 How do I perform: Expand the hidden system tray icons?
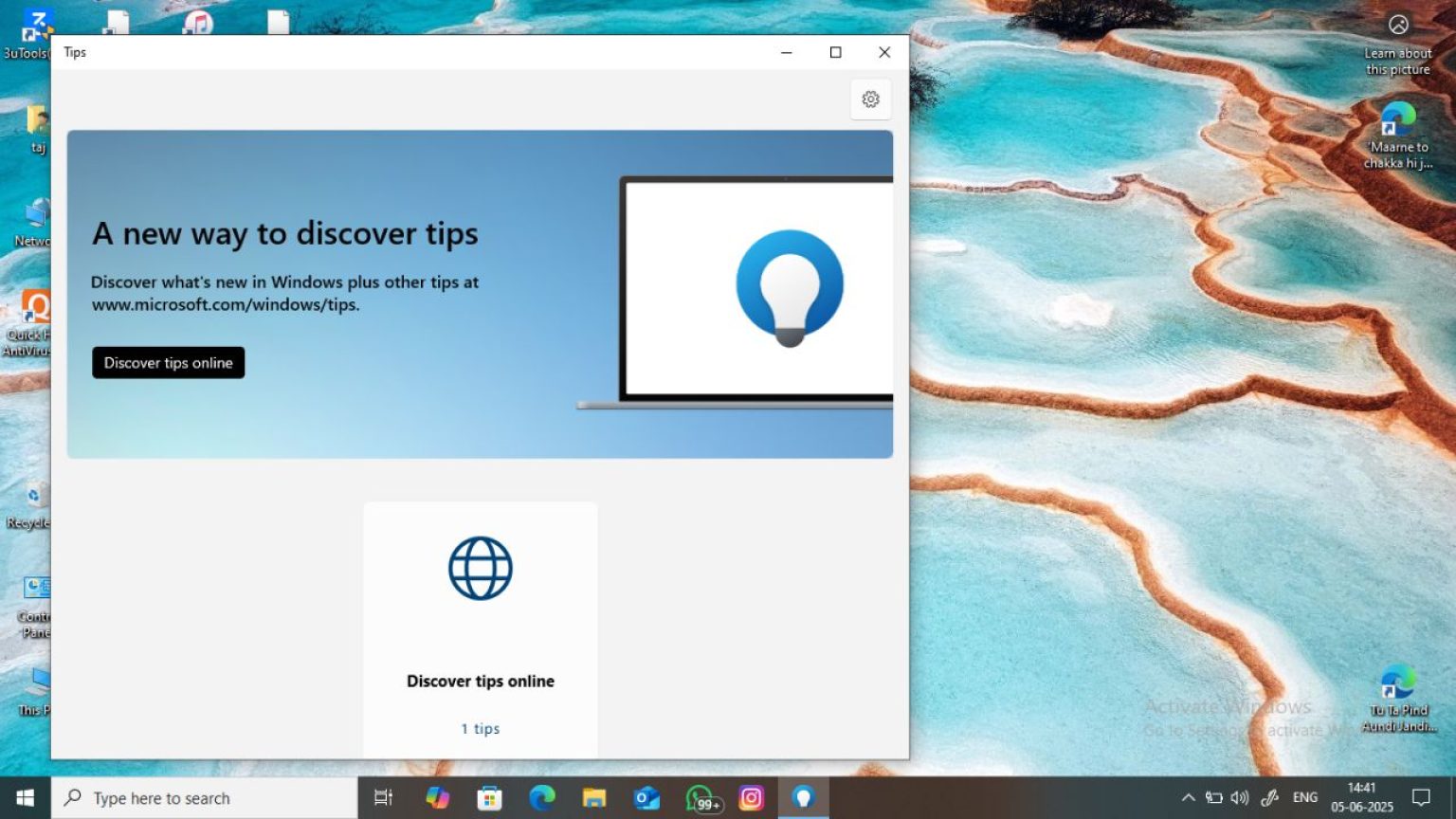[1188, 798]
